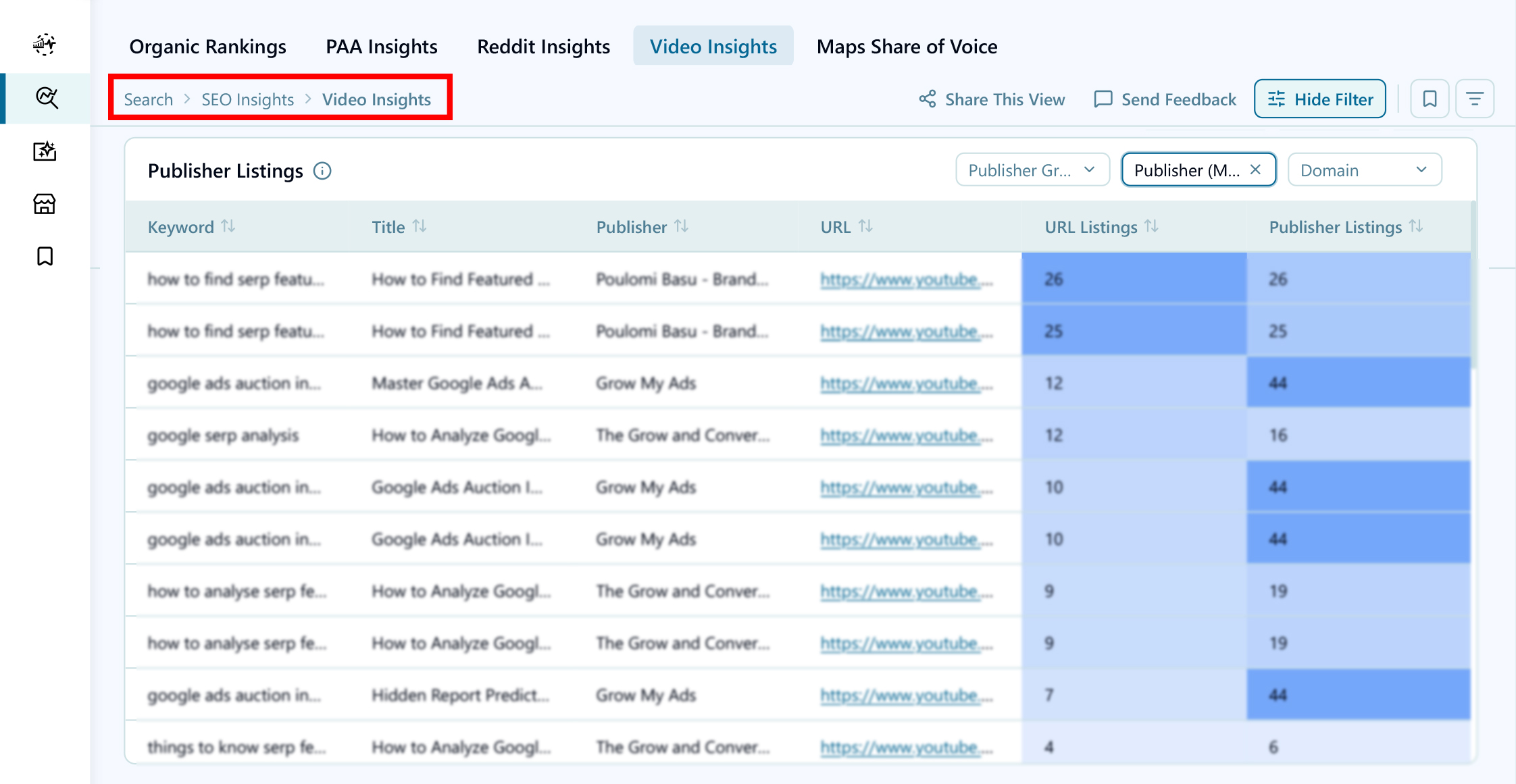This screenshot has width=1516, height=784.
Task: Click URL Listings cell showing 4
Action: [x=1134, y=743]
